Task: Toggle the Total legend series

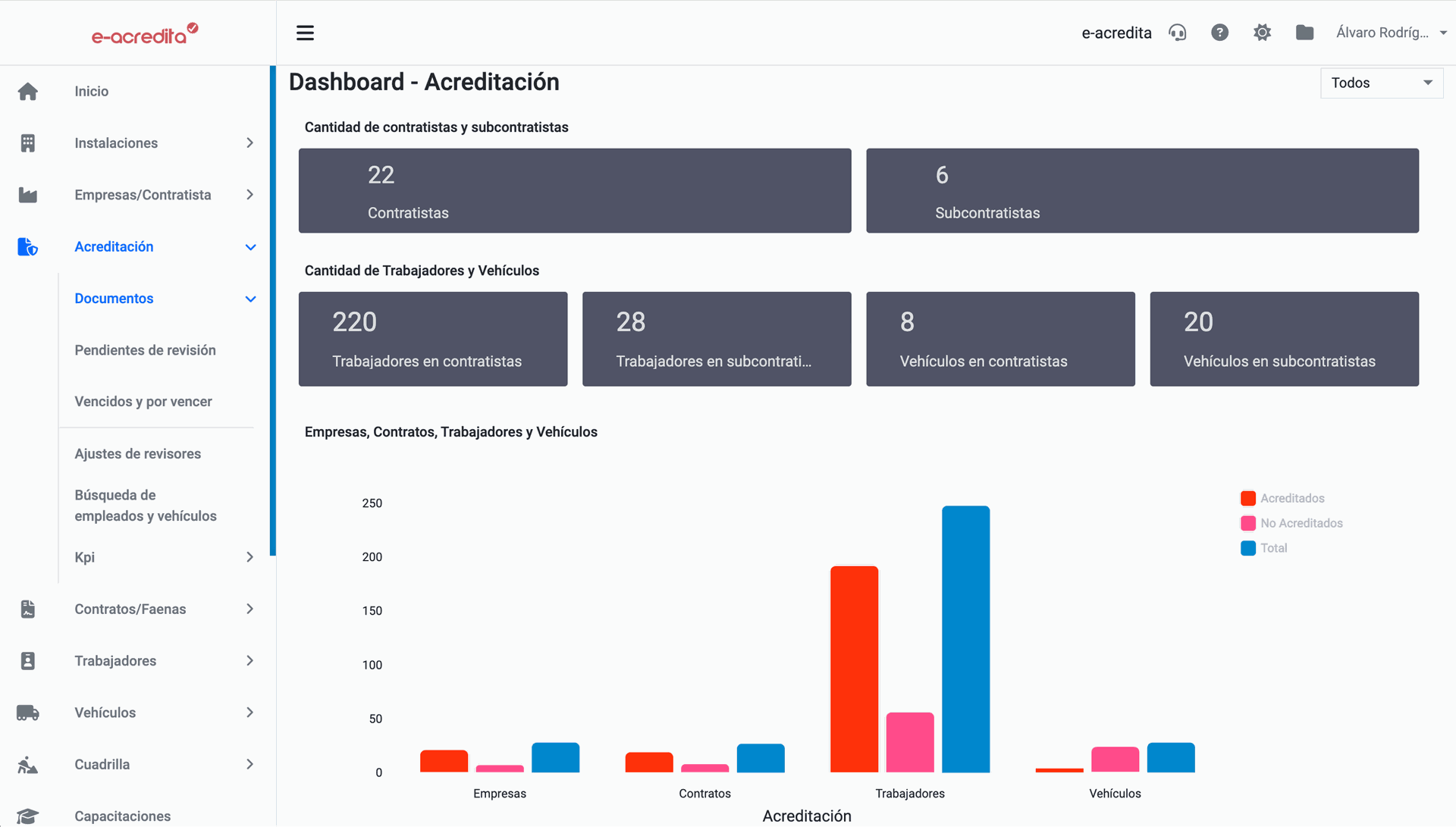Action: click(1264, 548)
